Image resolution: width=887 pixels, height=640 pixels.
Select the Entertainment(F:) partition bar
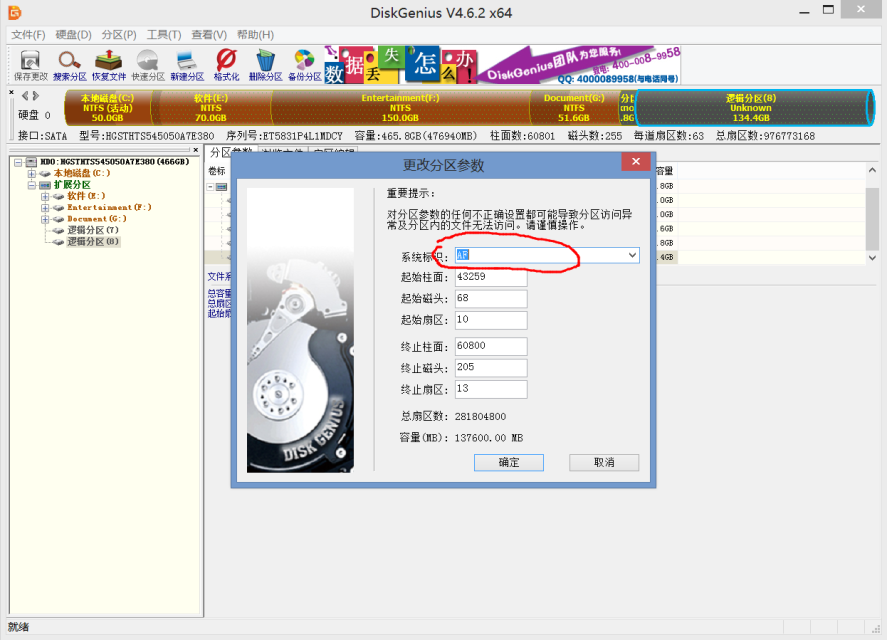(x=400, y=107)
